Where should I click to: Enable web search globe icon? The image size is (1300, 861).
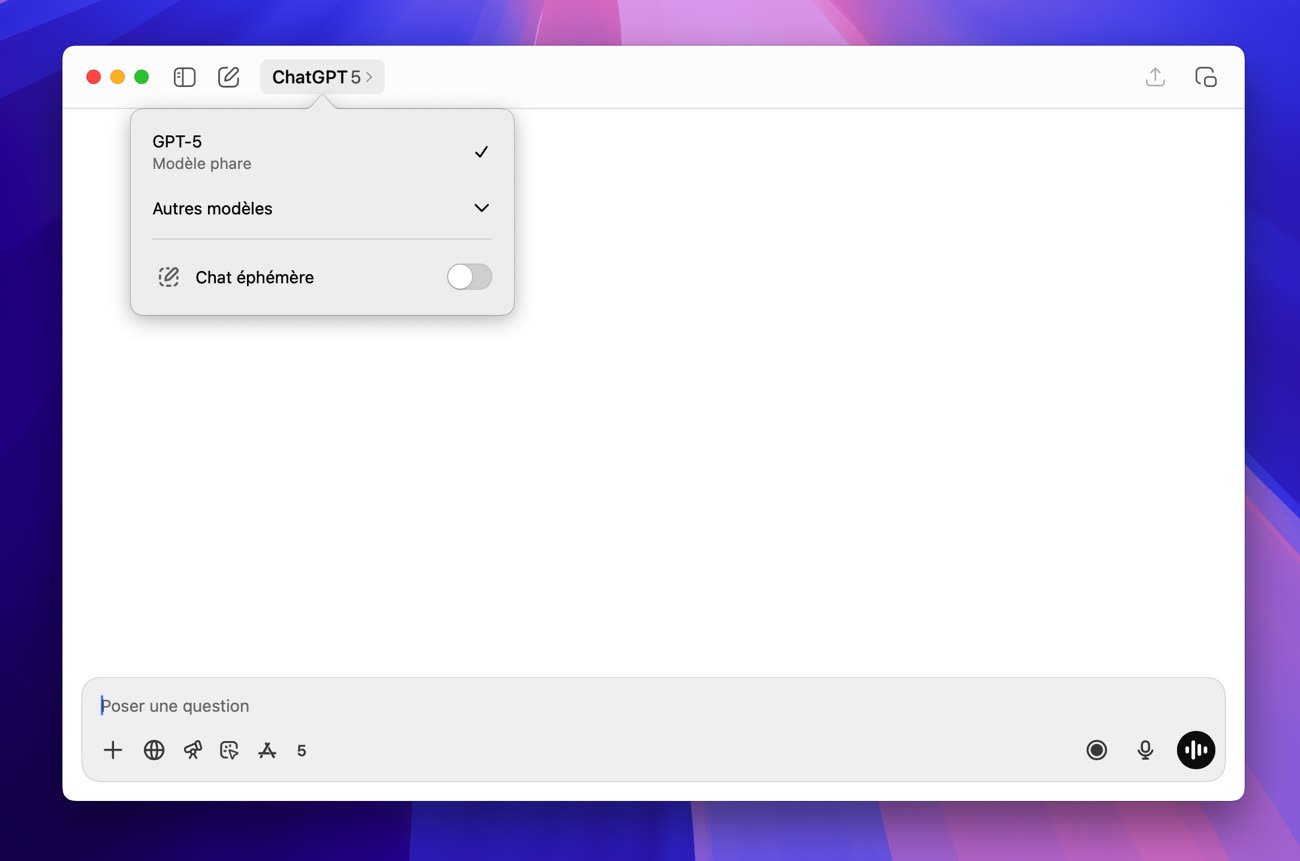point(154,750)
